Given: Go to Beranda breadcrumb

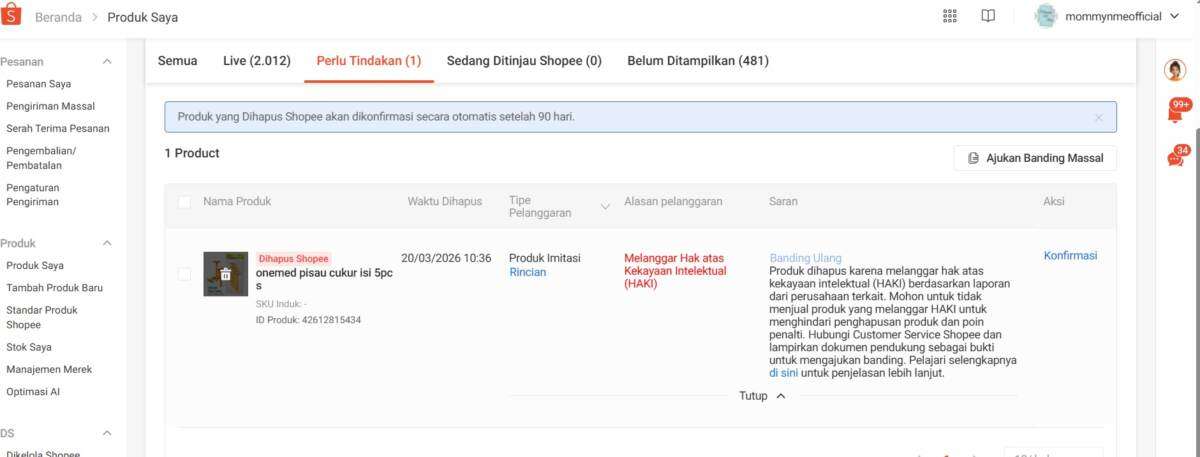Looking at the screenshot, I should 58,17.
